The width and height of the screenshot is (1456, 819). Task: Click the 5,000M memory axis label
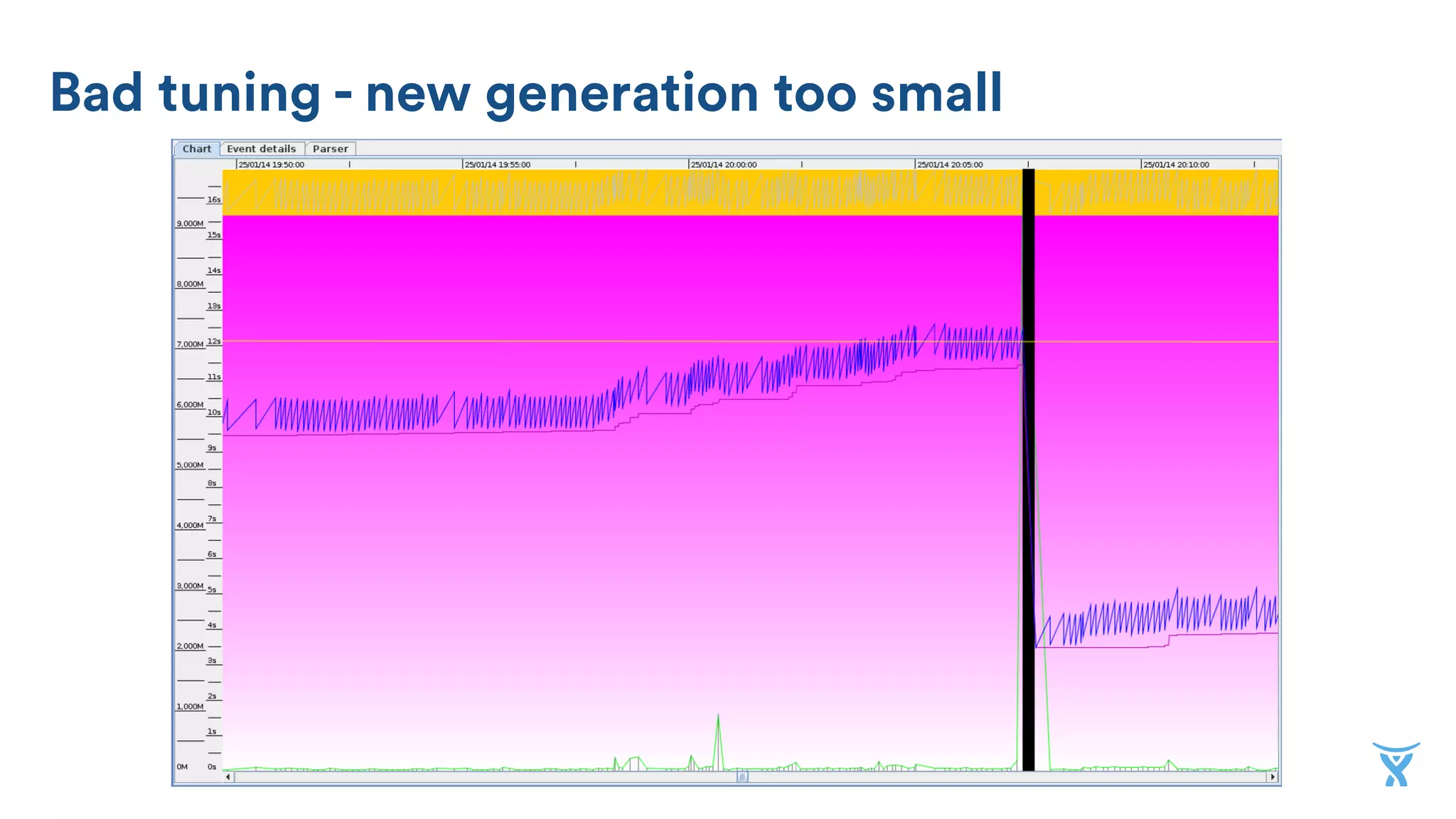(190, 465)
